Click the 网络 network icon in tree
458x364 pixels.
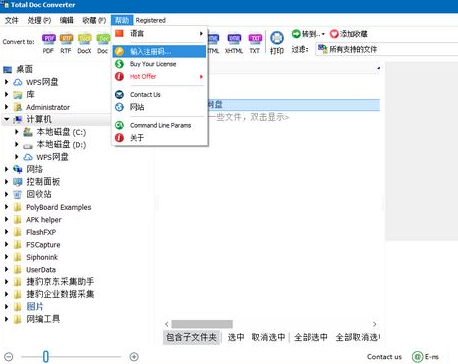coord(18,169)
